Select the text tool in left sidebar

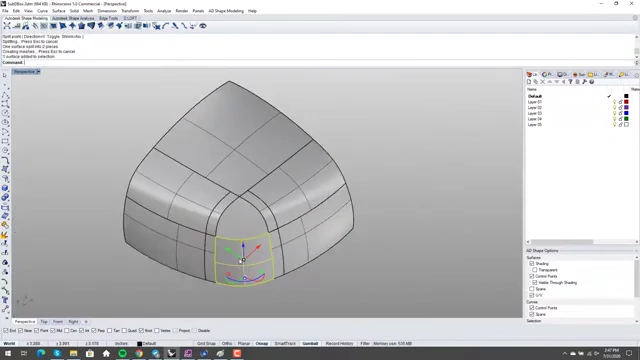point(5,300)
